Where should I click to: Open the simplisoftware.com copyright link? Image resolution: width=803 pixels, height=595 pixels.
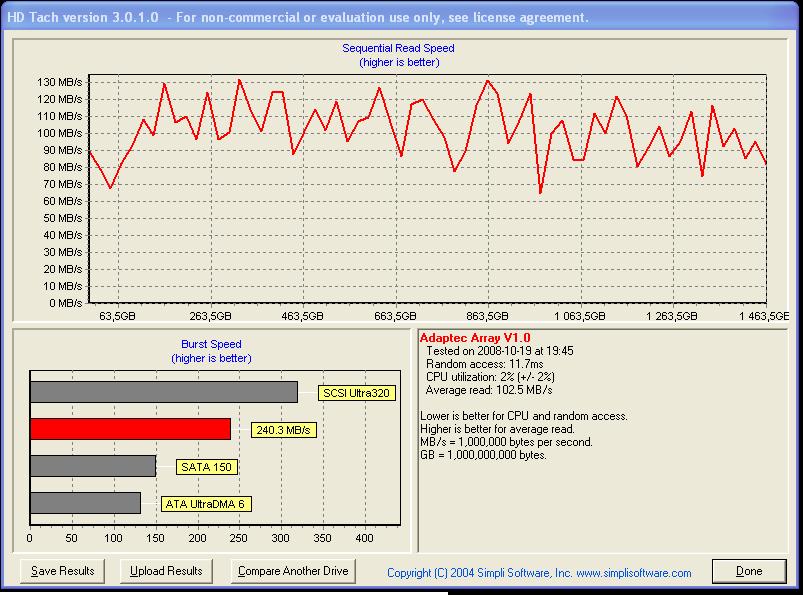539,572
